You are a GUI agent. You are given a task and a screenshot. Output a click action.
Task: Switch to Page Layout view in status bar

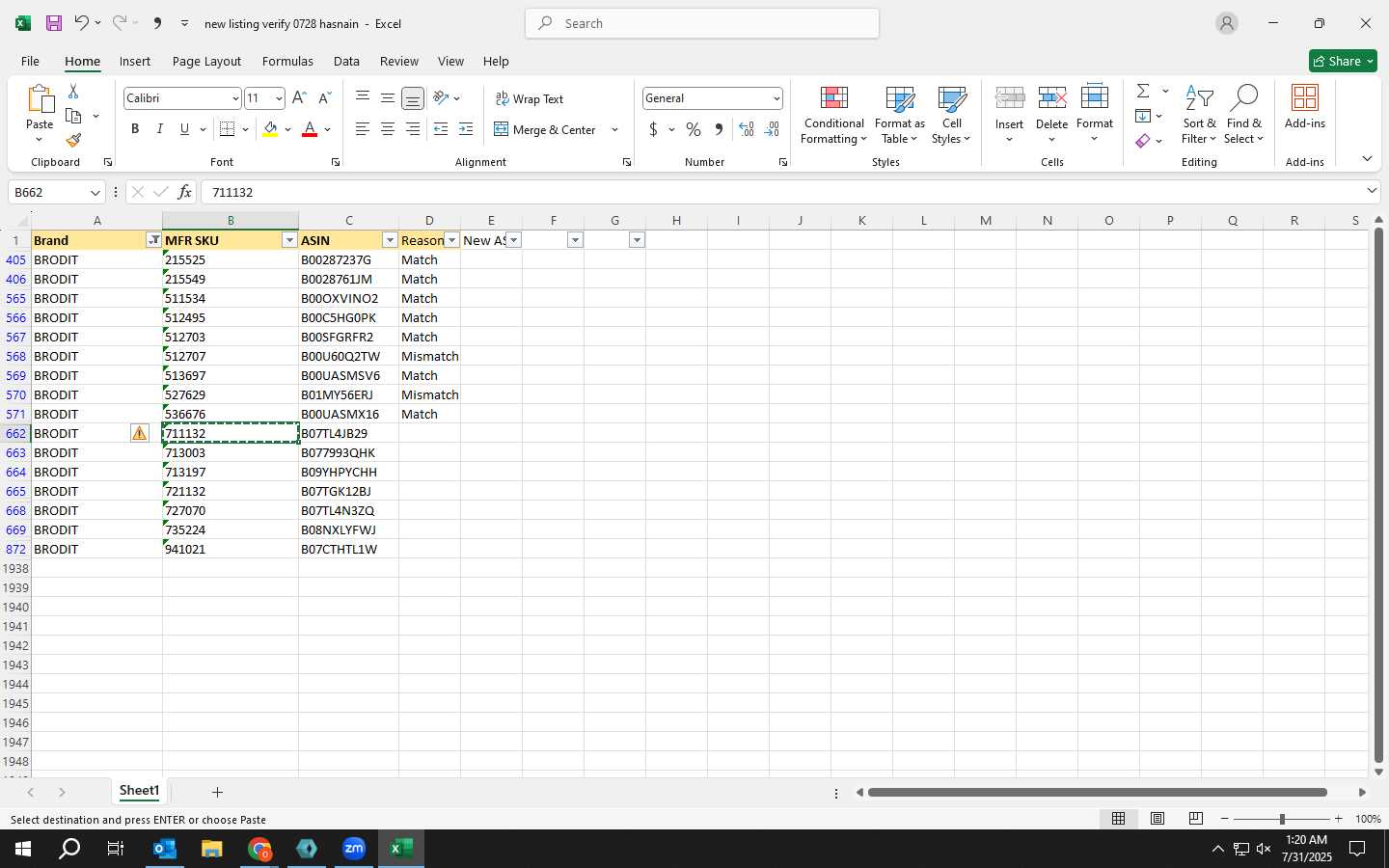coord(1157,819)
